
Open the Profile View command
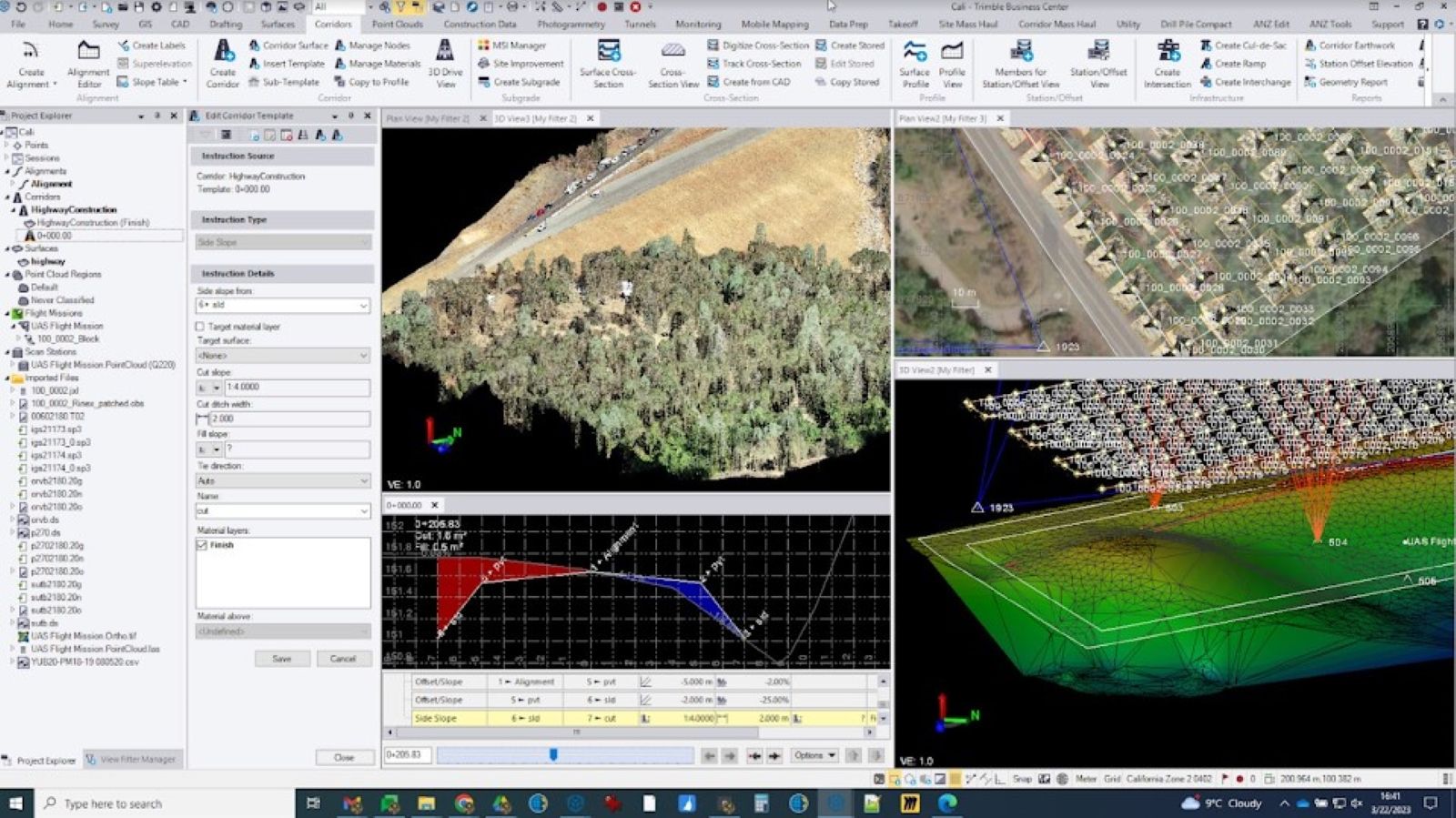(x=952, y=64)
